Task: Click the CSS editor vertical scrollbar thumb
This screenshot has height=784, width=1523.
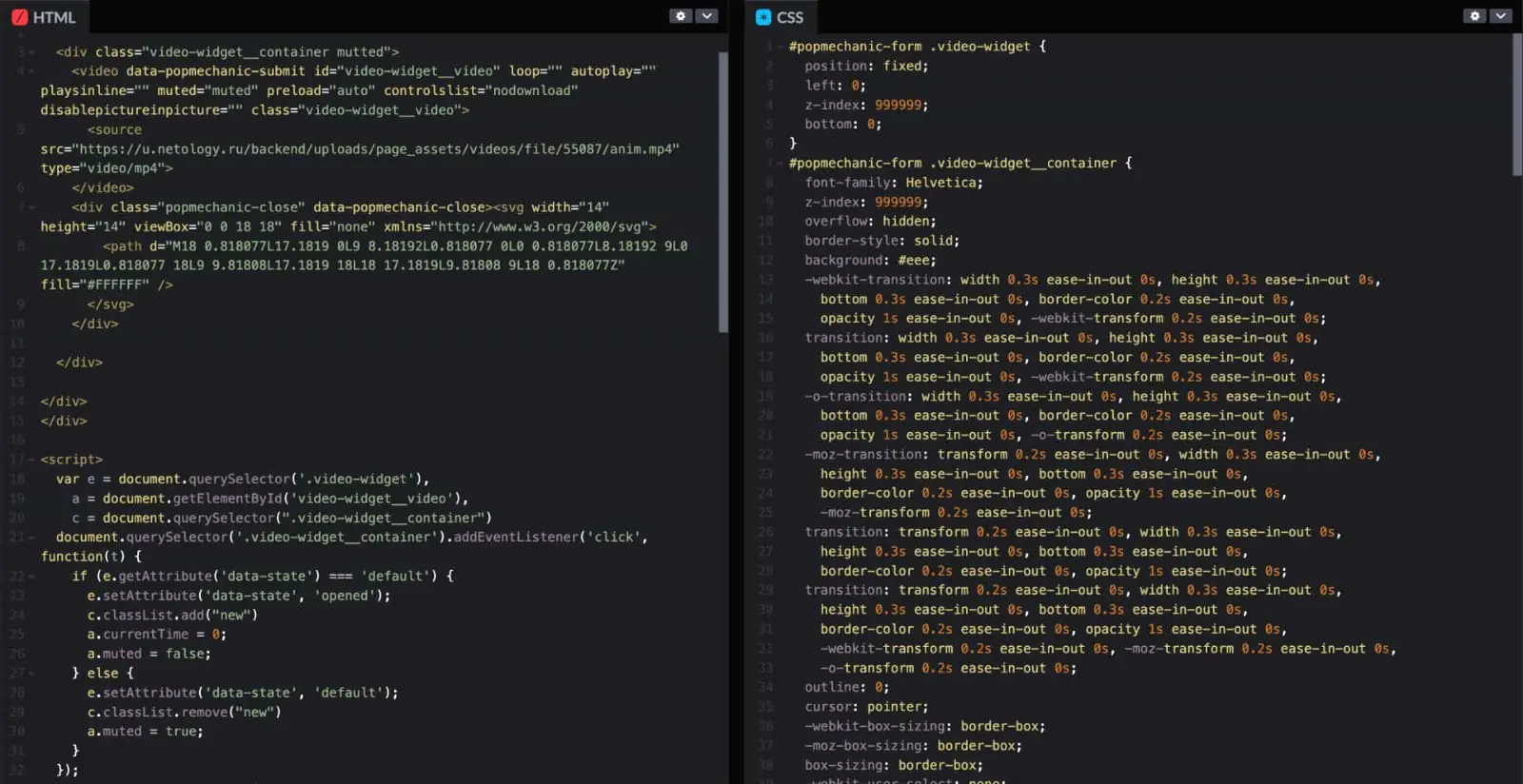Action: click(x=1517, y=105)
